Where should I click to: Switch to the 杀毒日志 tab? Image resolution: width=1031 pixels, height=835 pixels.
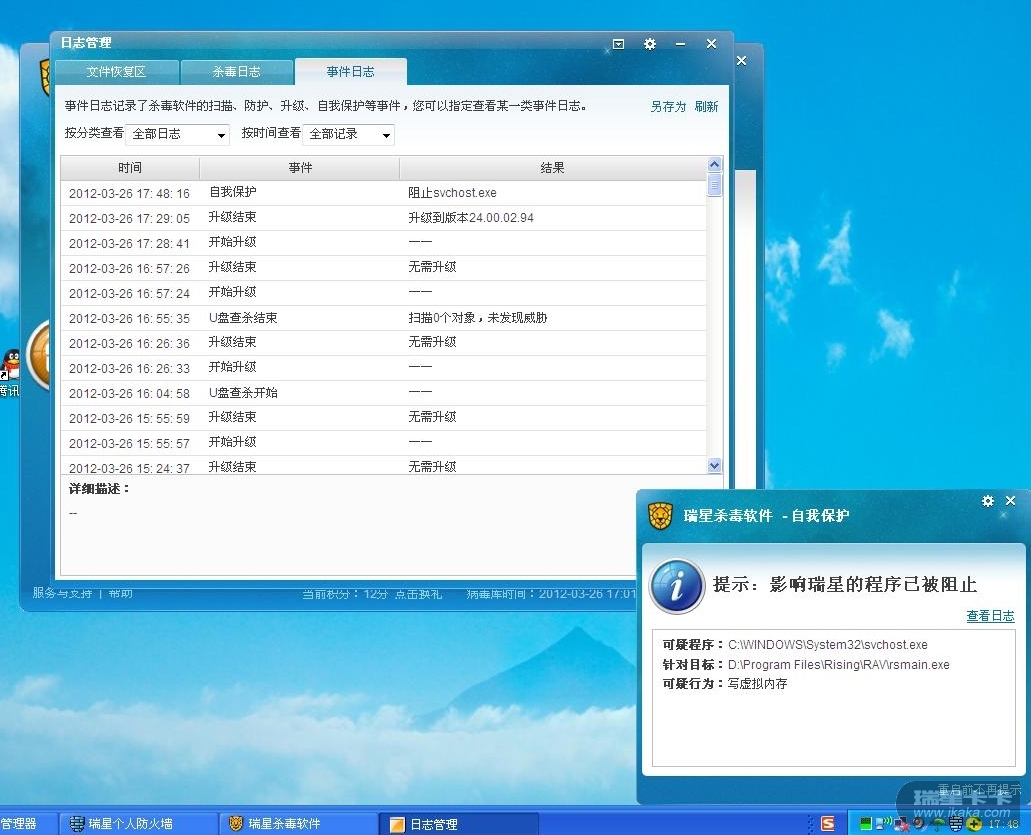pyautogui.click(x=237, y=72)
